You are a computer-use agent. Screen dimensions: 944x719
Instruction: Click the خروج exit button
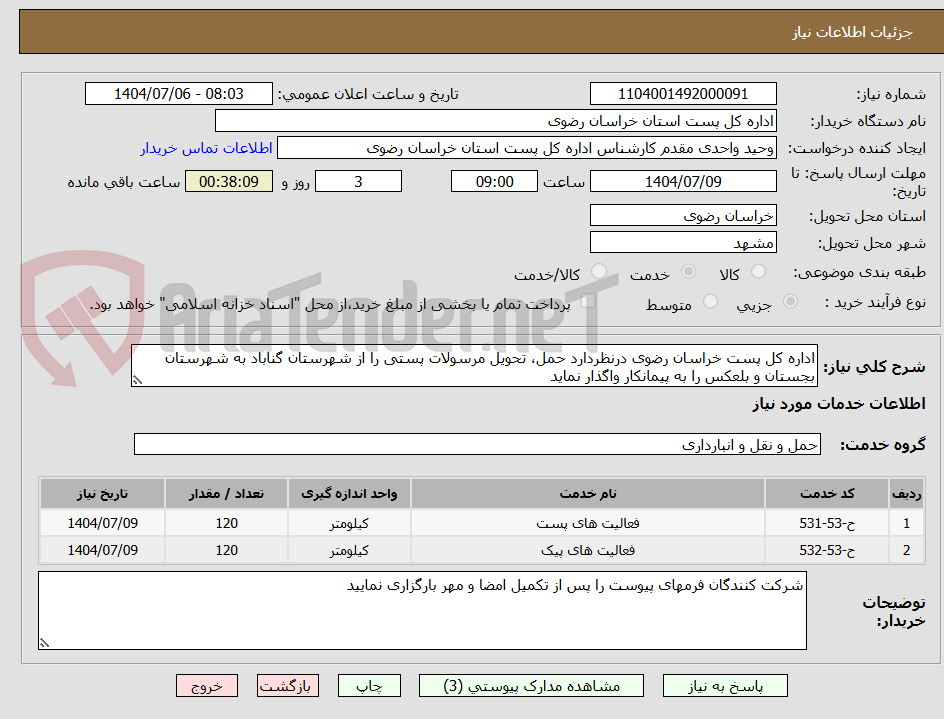coord(207,686)
